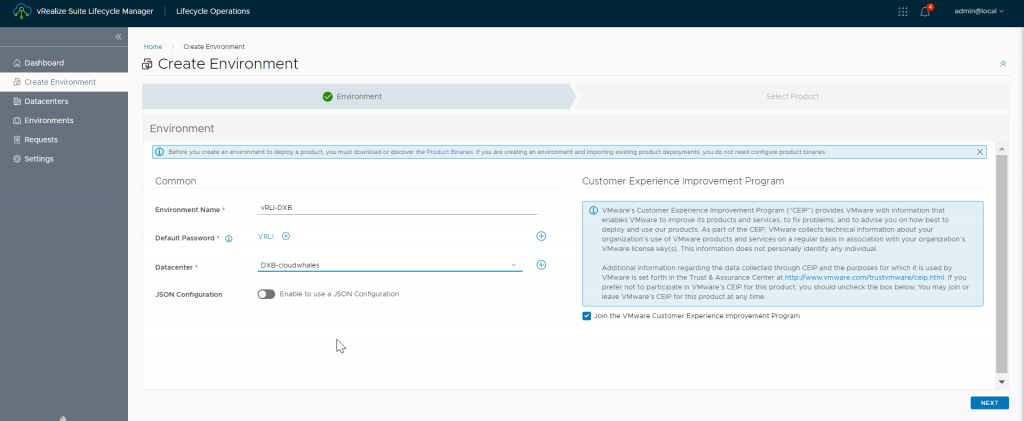Click the green Environment step checkmark
This screenshot has height=421, width=1024.
tap(328, 97)
